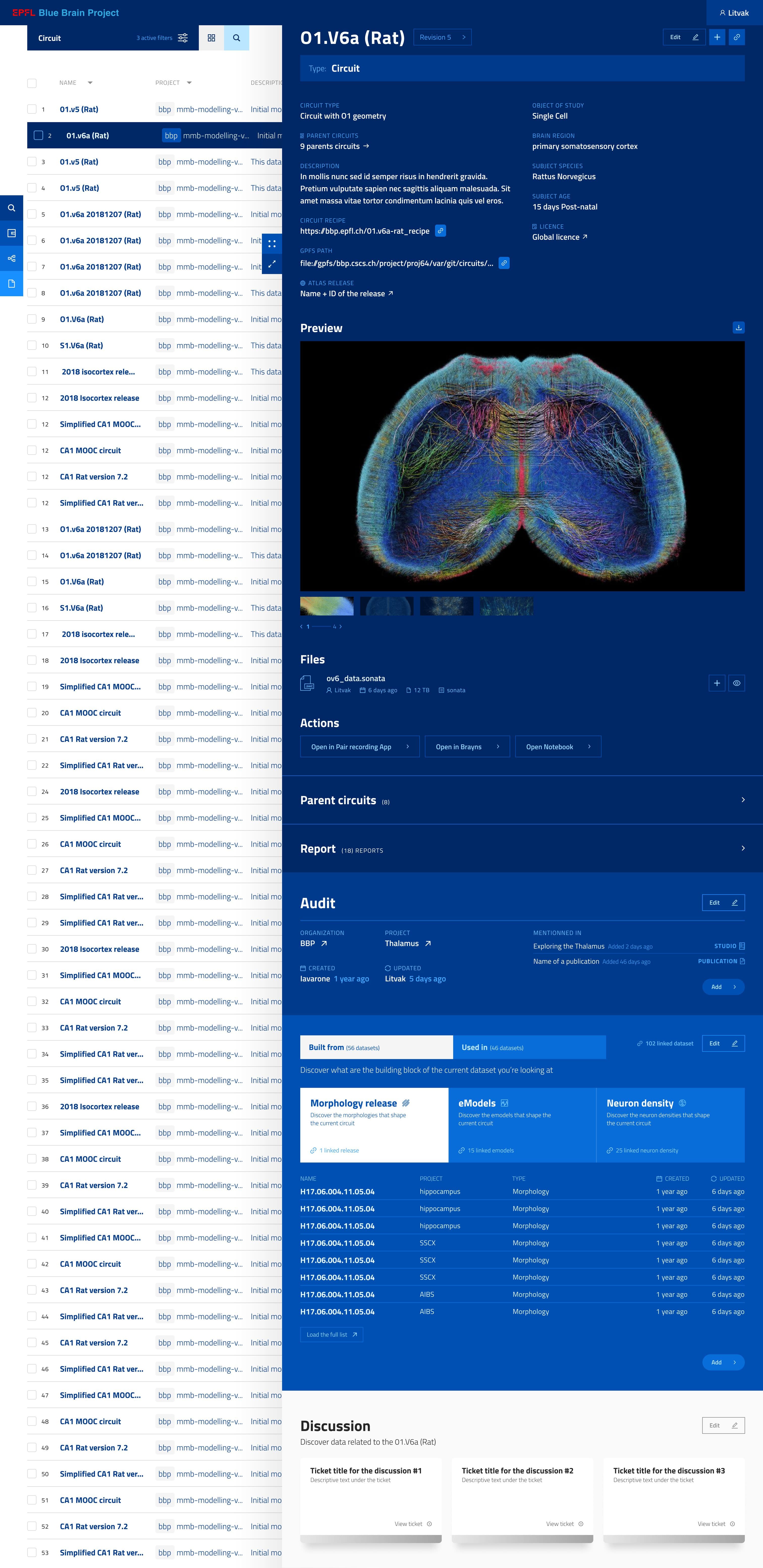763x1568 pixels.
Task: Check the box for O1.v5 (Rat) row 1
Action: pyautogui.click(x=32, y=109)
